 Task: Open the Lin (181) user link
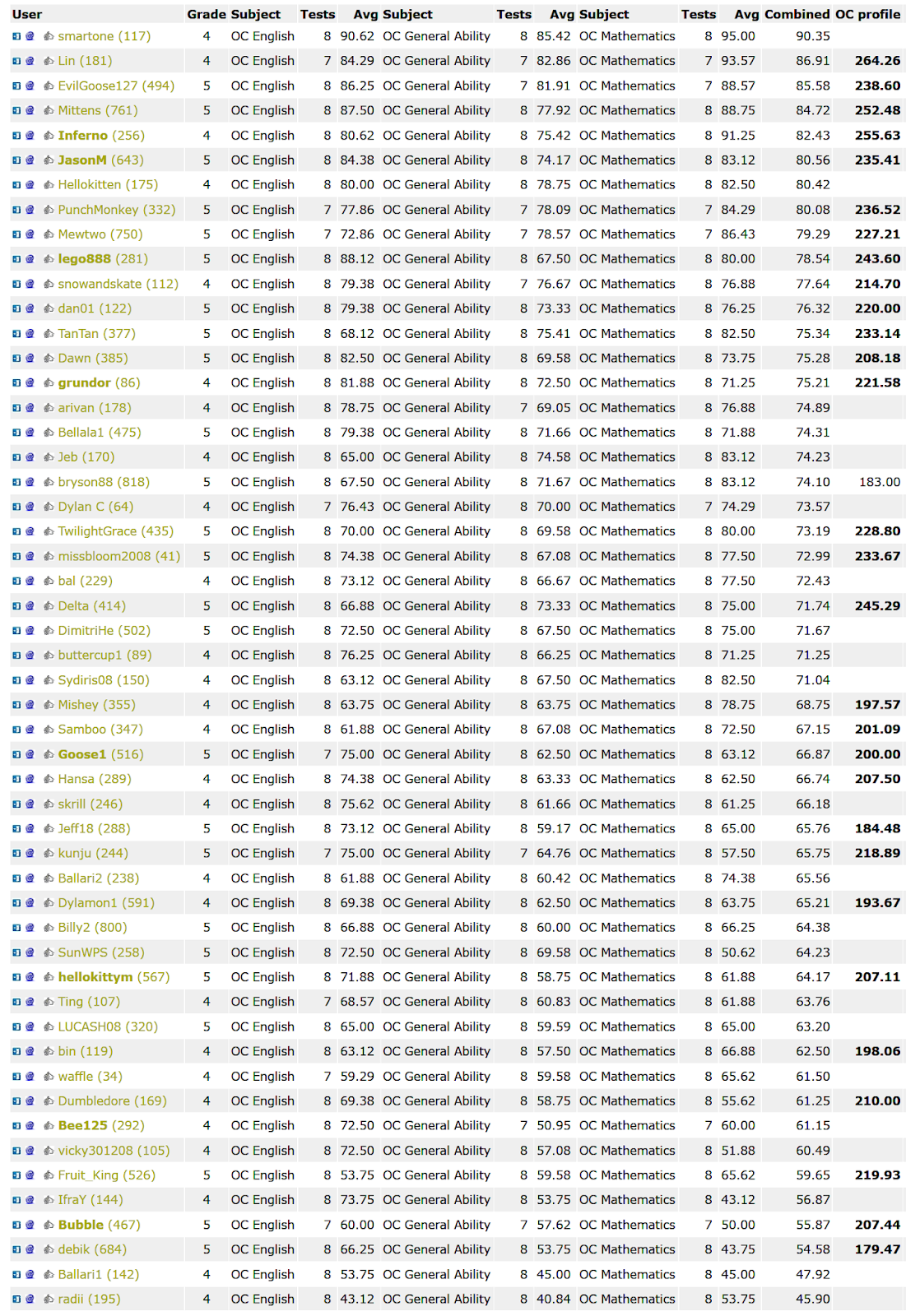(86, 61)
